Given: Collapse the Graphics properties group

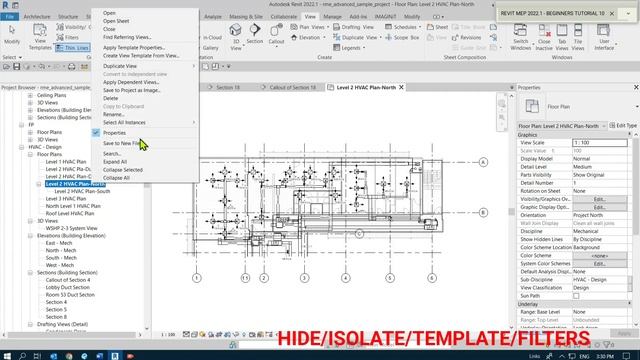Looking at the screenshot, I should (x=630, y=135).
